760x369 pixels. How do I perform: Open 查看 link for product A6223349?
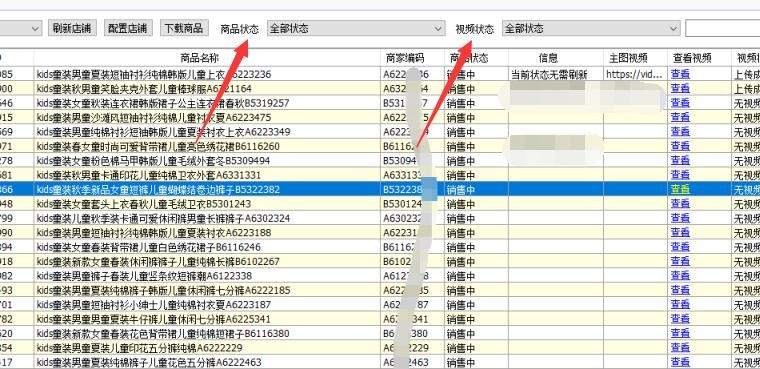(x=680, y=132)
